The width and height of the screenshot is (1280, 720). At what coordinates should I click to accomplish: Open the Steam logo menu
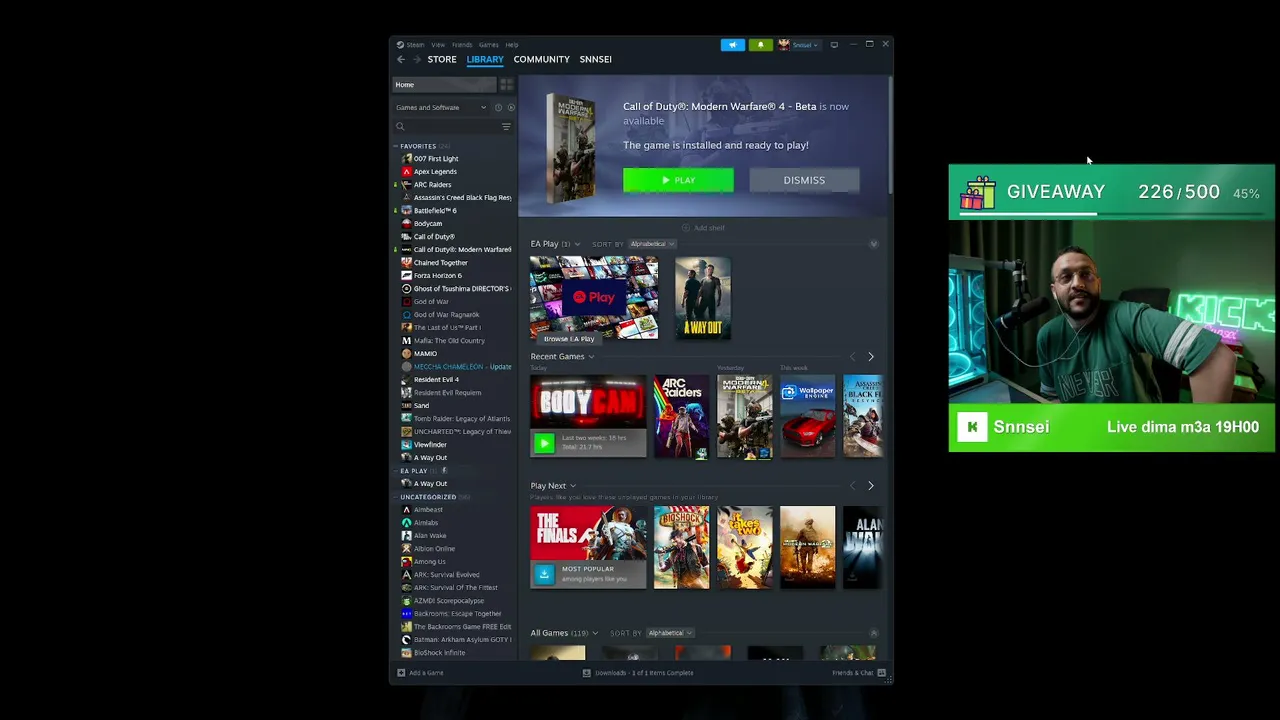coord(400,45)
